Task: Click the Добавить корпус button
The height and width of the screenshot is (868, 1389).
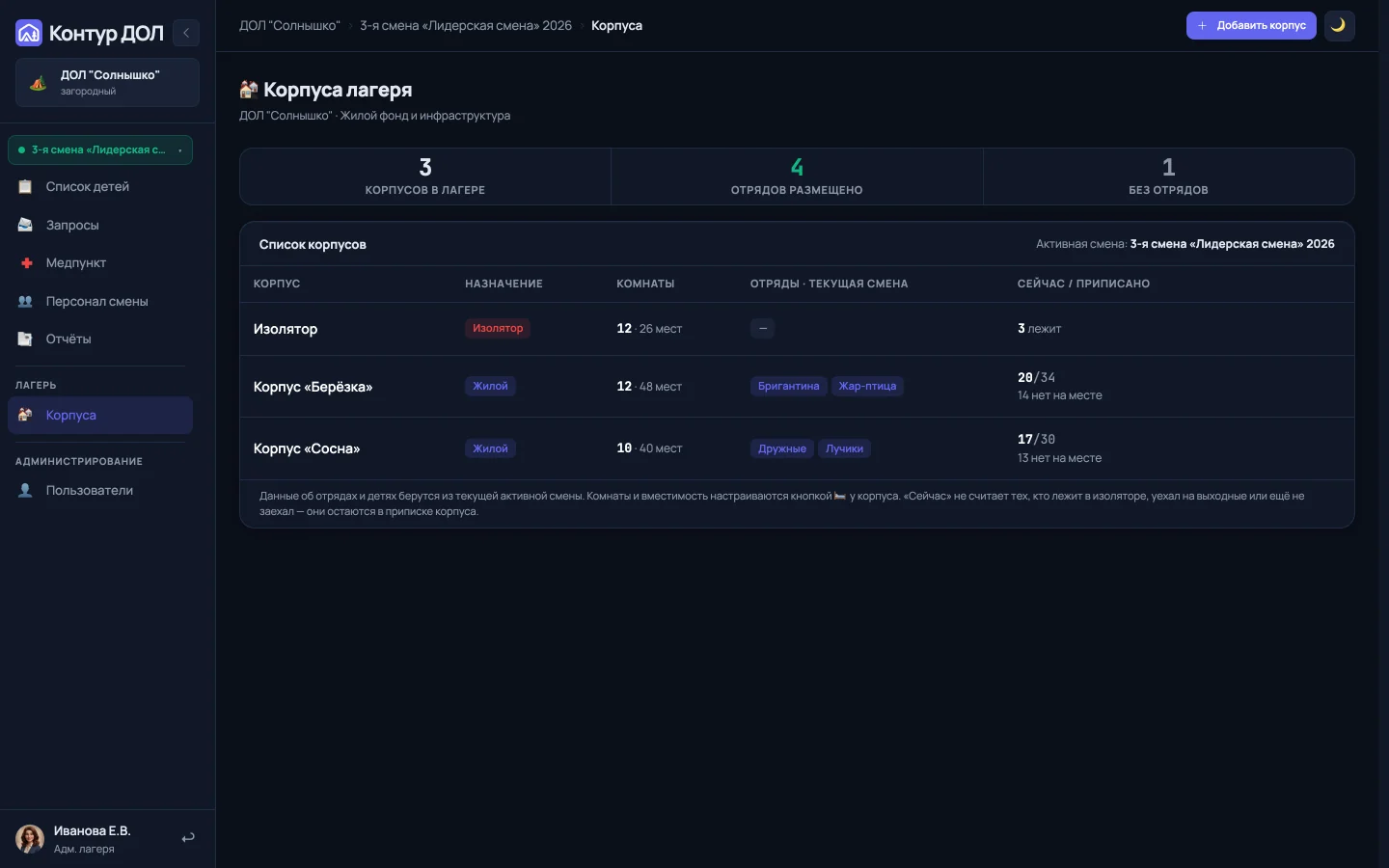Action: point(1251,26)
